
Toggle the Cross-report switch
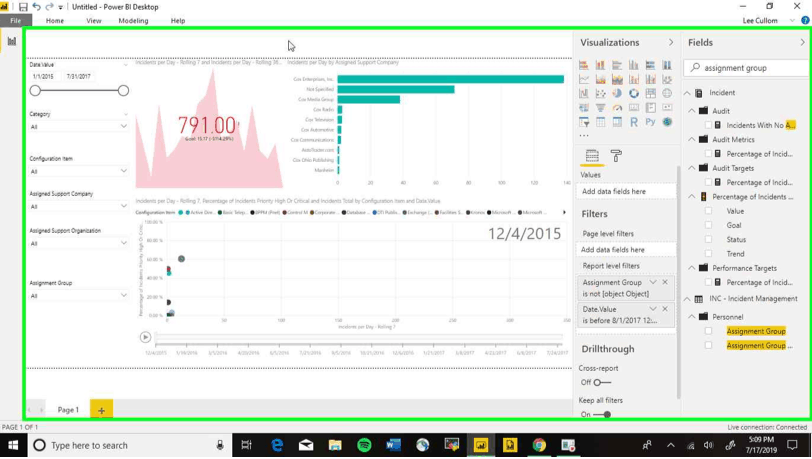point(602,382)
